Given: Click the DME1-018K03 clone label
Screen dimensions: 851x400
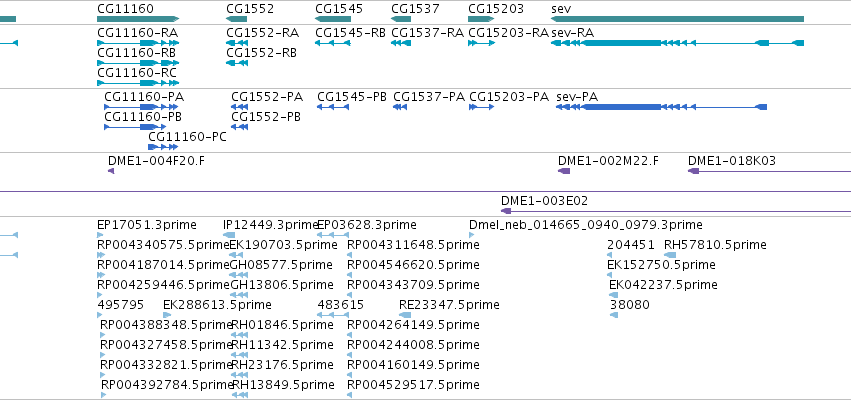Looking at the screenshot, I should click(x=732, y=161).
